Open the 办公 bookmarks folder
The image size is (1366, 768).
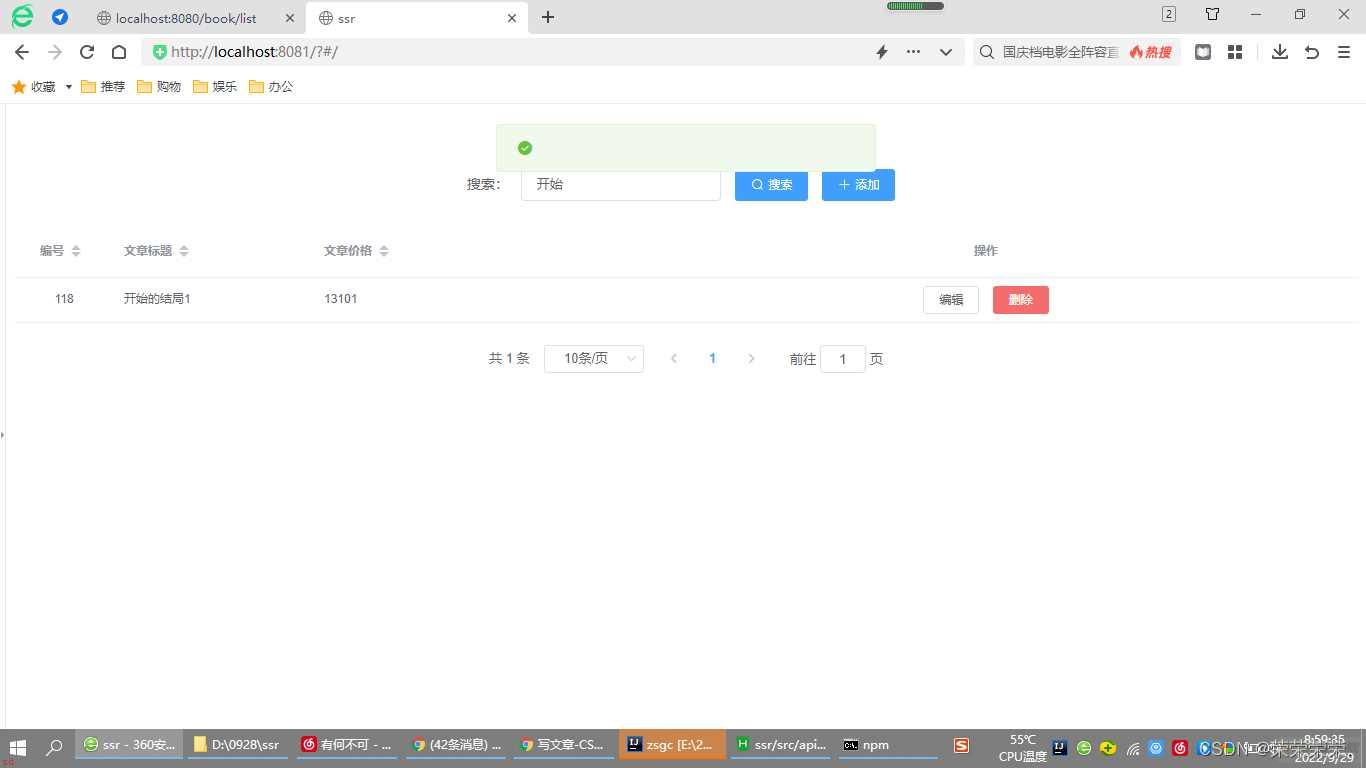(271, 87)
